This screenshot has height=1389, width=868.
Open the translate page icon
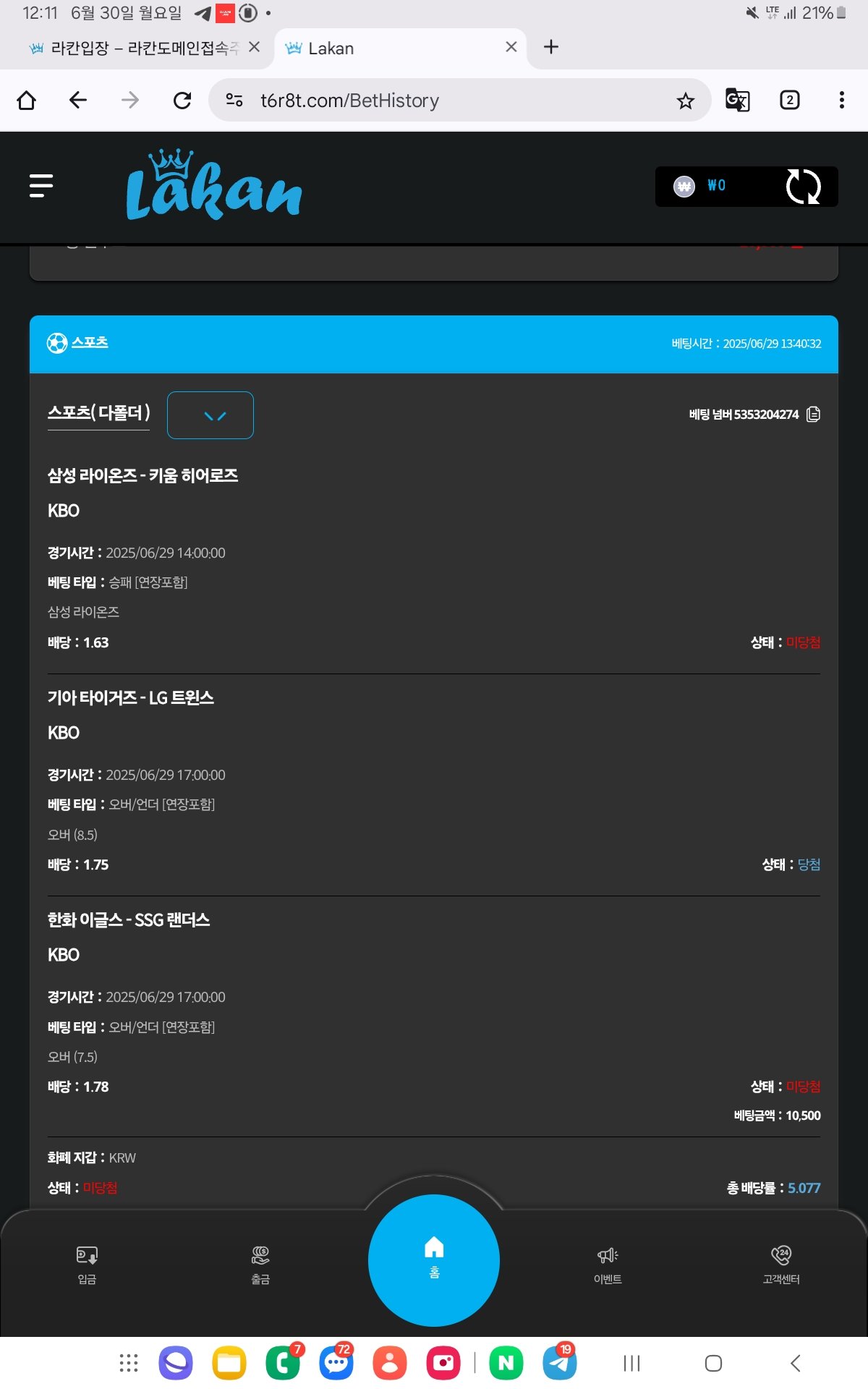(x=737, y=100)
